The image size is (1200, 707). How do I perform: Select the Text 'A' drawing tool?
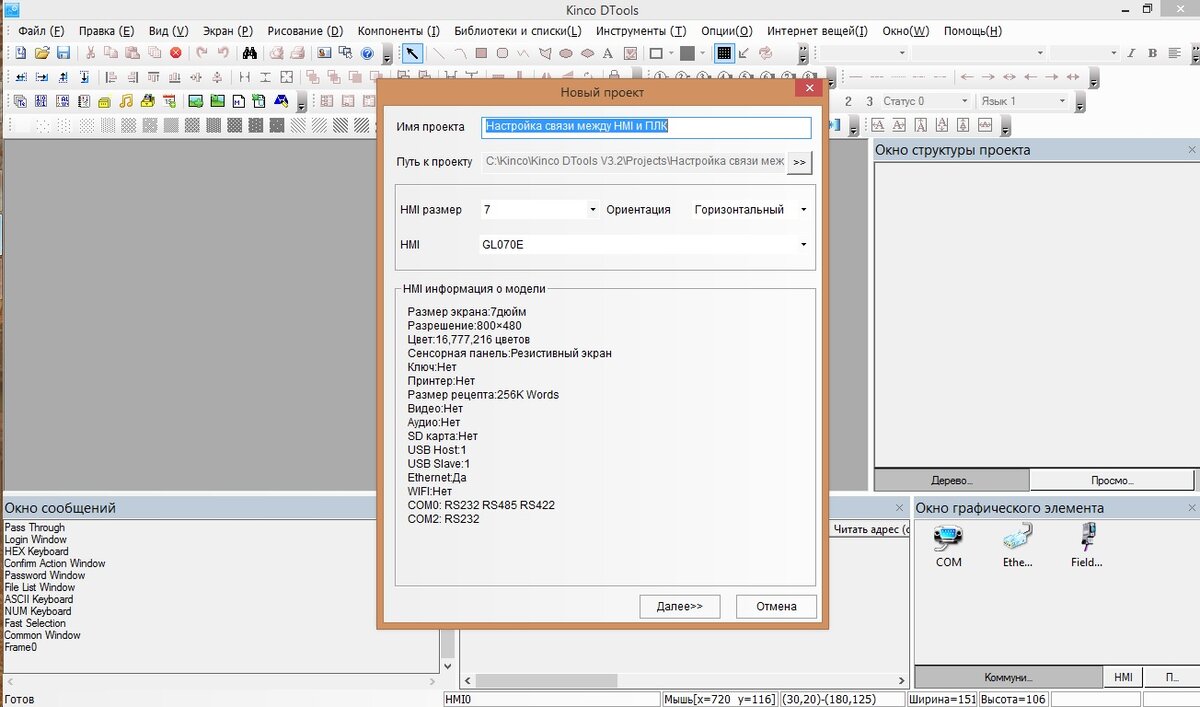tap(607, 53)
